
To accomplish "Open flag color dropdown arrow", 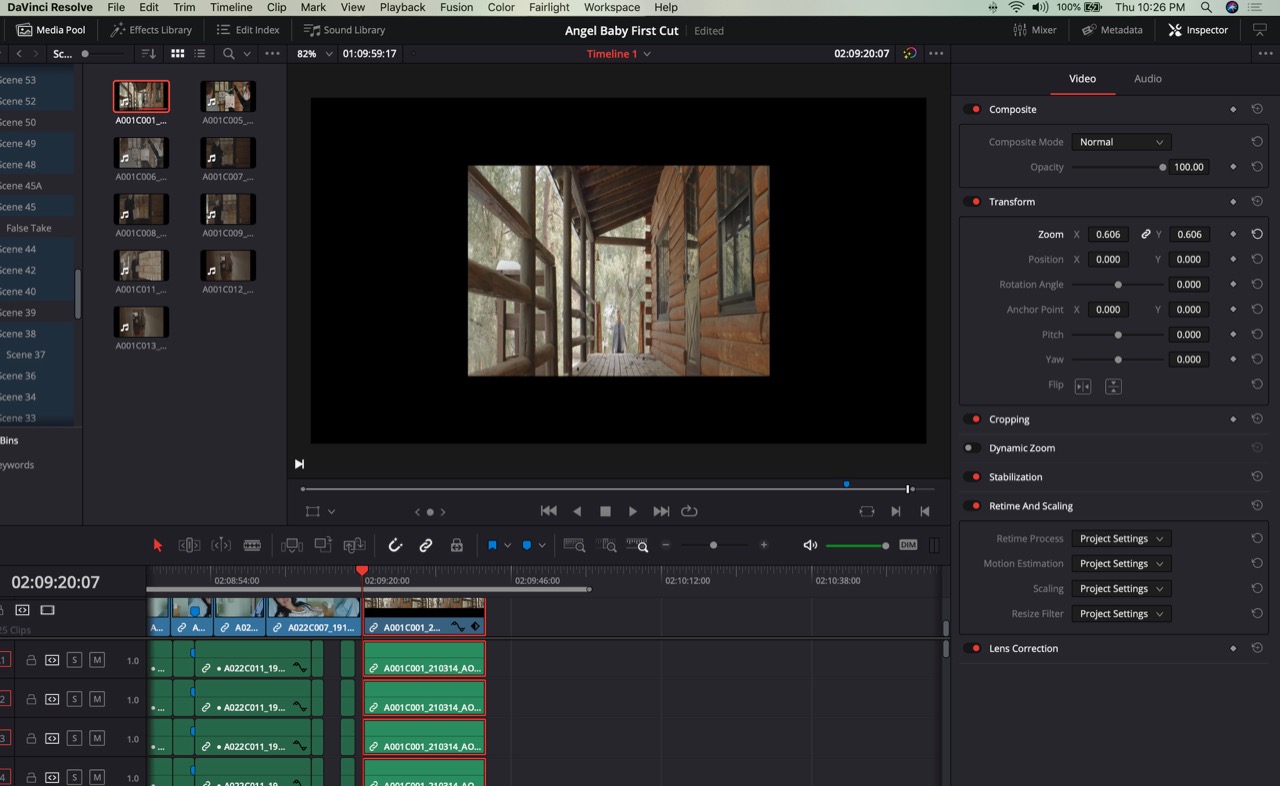I will (508, 545).
